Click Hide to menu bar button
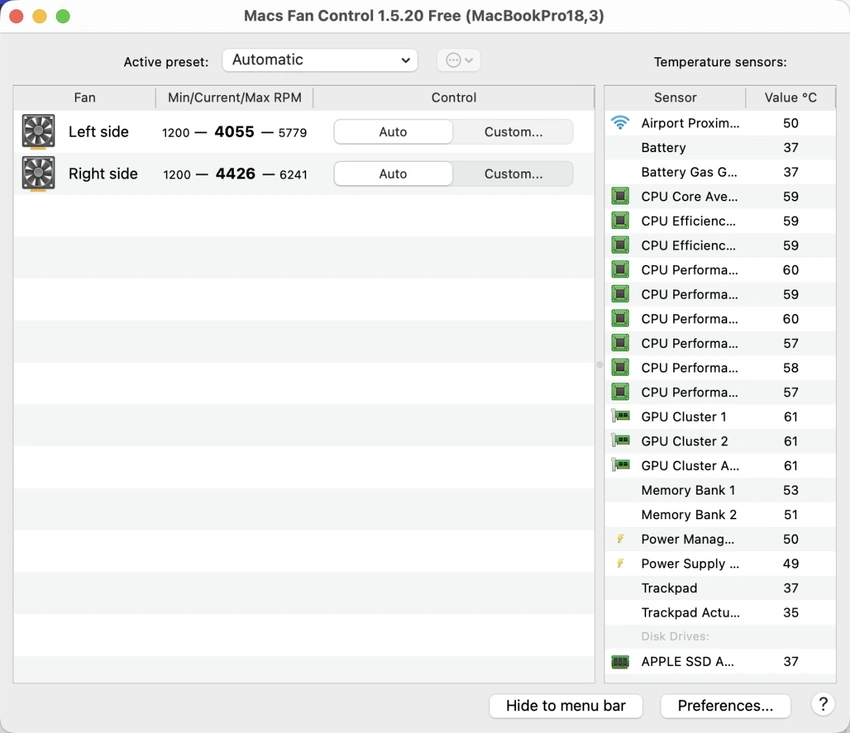 pos(566,706)
